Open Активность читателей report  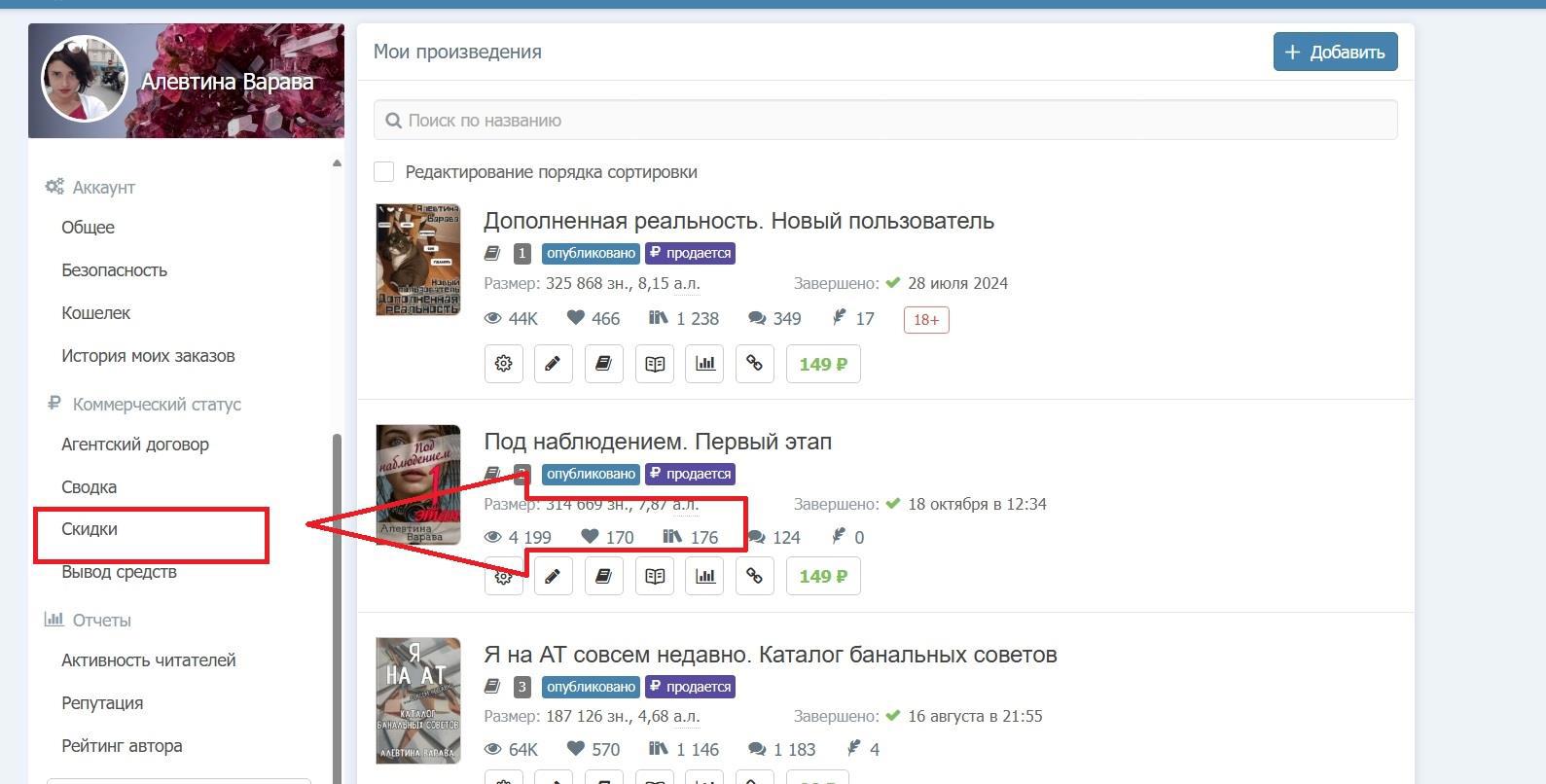point(149,660)
